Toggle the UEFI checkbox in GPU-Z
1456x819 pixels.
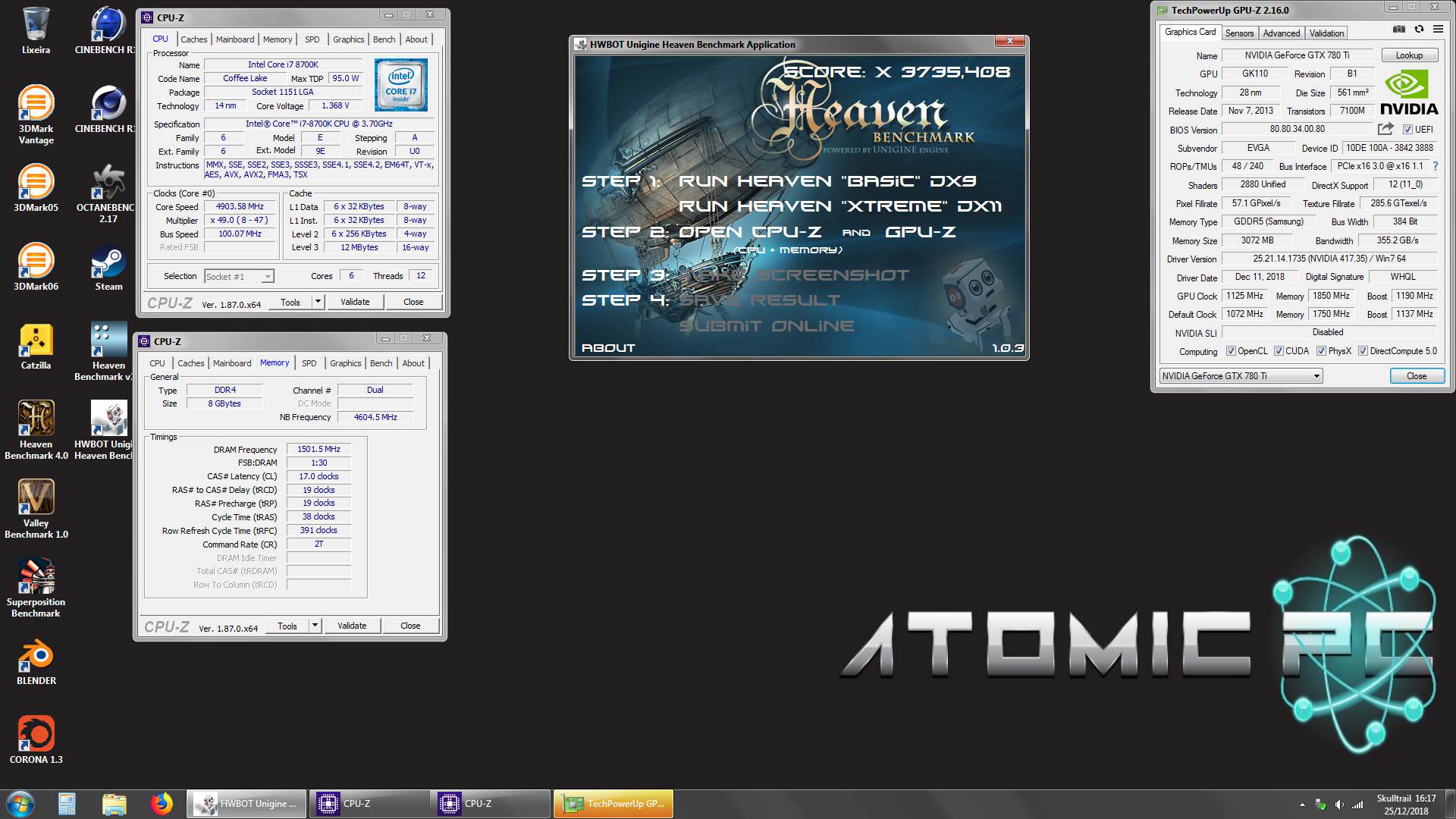point(1407,130)
